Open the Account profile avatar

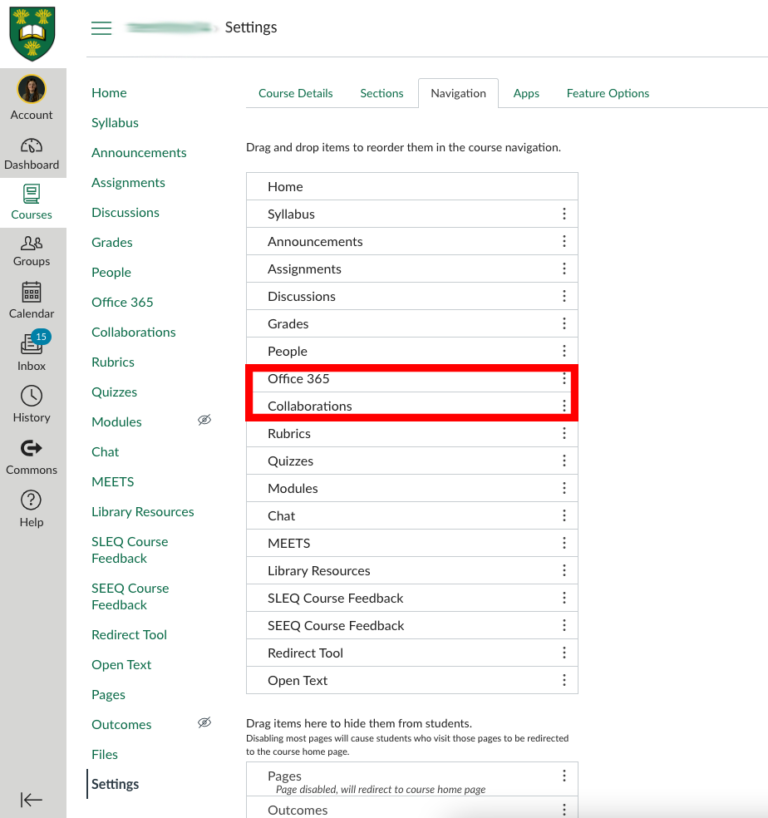(x=32, y=90)
